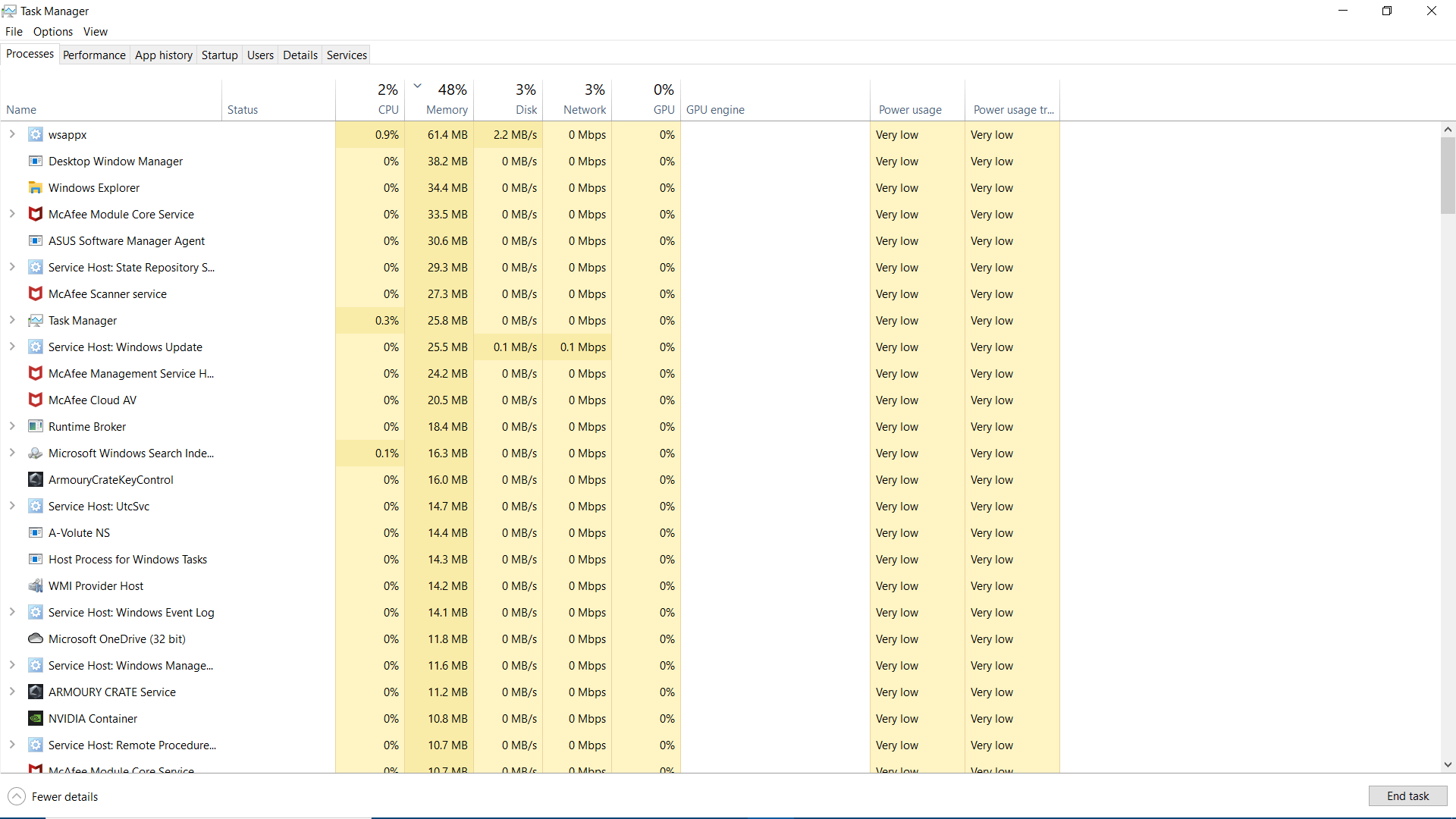
Task: Click the NVIDIA Container icon
Action: [x=36, y=718]
